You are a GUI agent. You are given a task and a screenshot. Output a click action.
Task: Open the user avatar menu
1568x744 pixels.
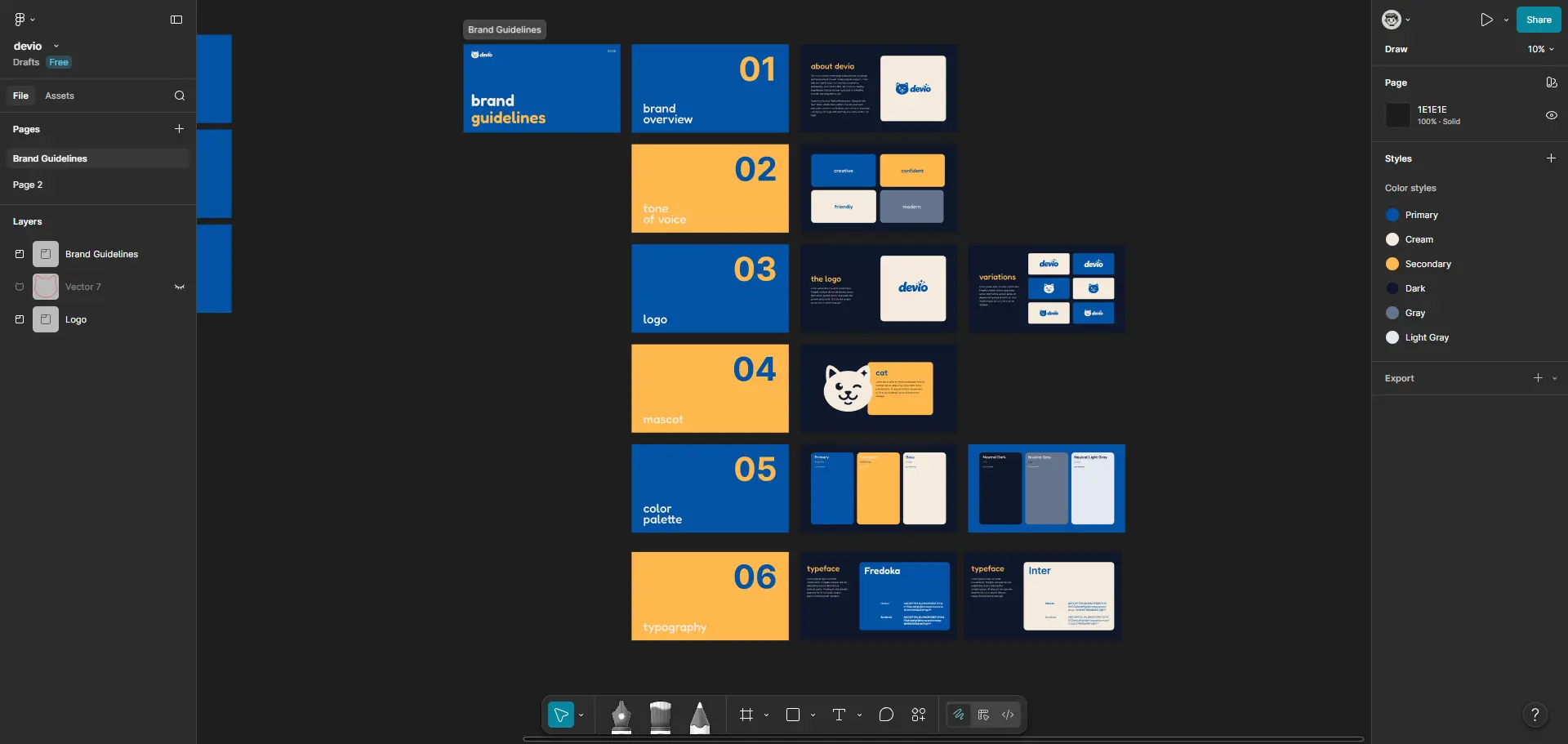(1392, 20)
